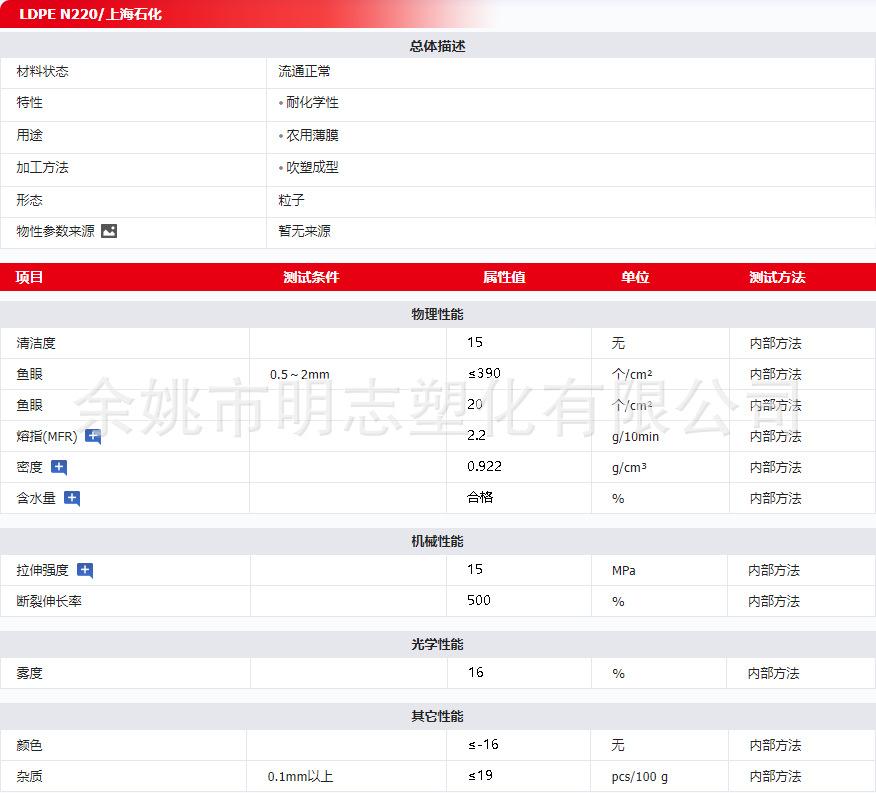This screenshot has height=793, width=876.
Task: Click the 测试条件 column header
Action: [x=311, y=277]
